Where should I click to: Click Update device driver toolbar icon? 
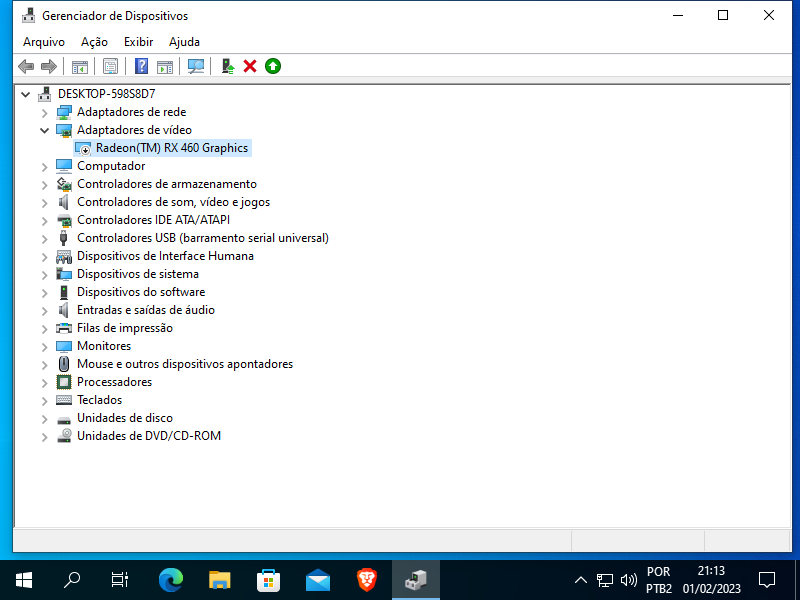(x=228, y=66)
